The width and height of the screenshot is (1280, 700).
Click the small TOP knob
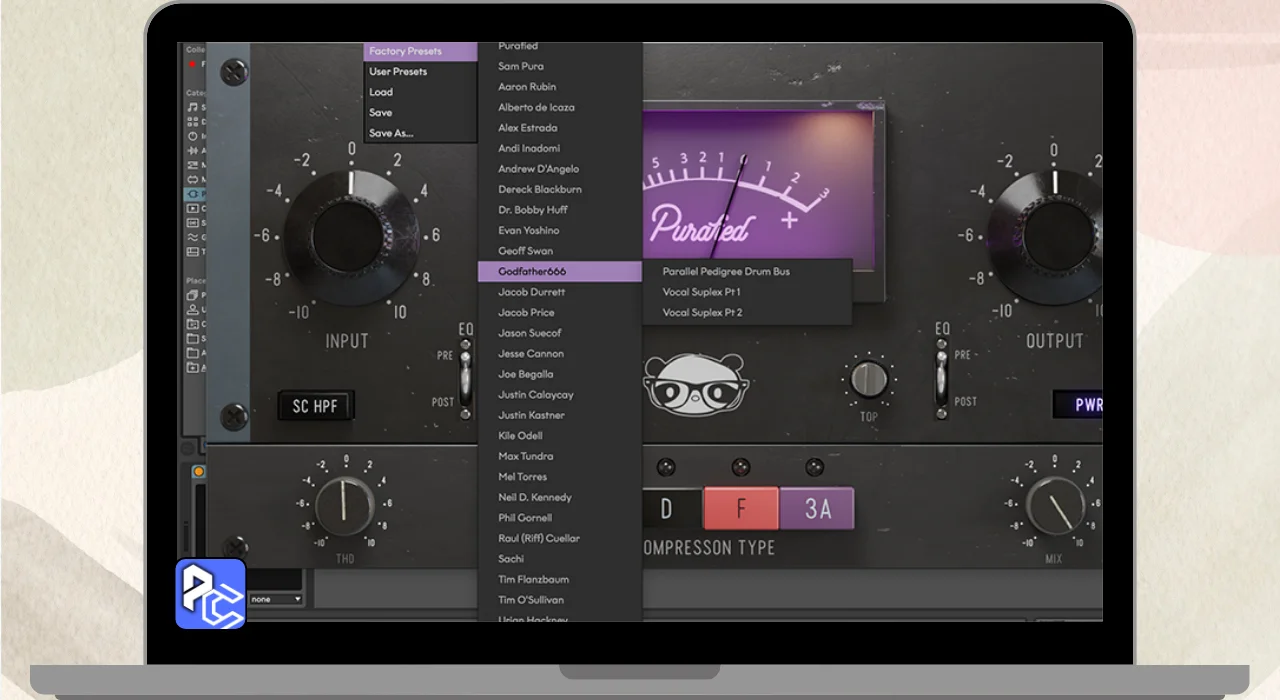[869, 380]
